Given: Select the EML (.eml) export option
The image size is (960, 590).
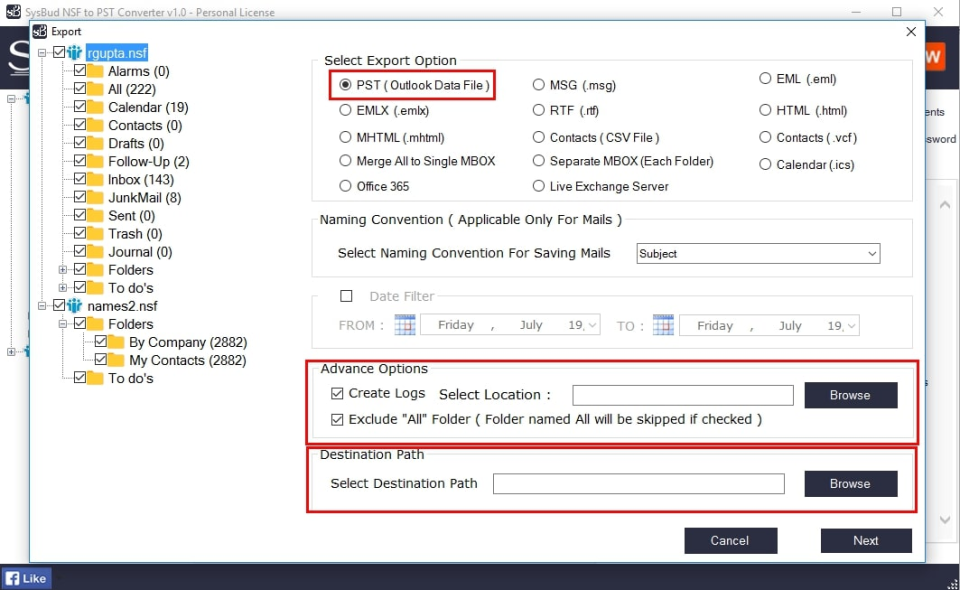Looking at the screenshot, I should point(765,78).
